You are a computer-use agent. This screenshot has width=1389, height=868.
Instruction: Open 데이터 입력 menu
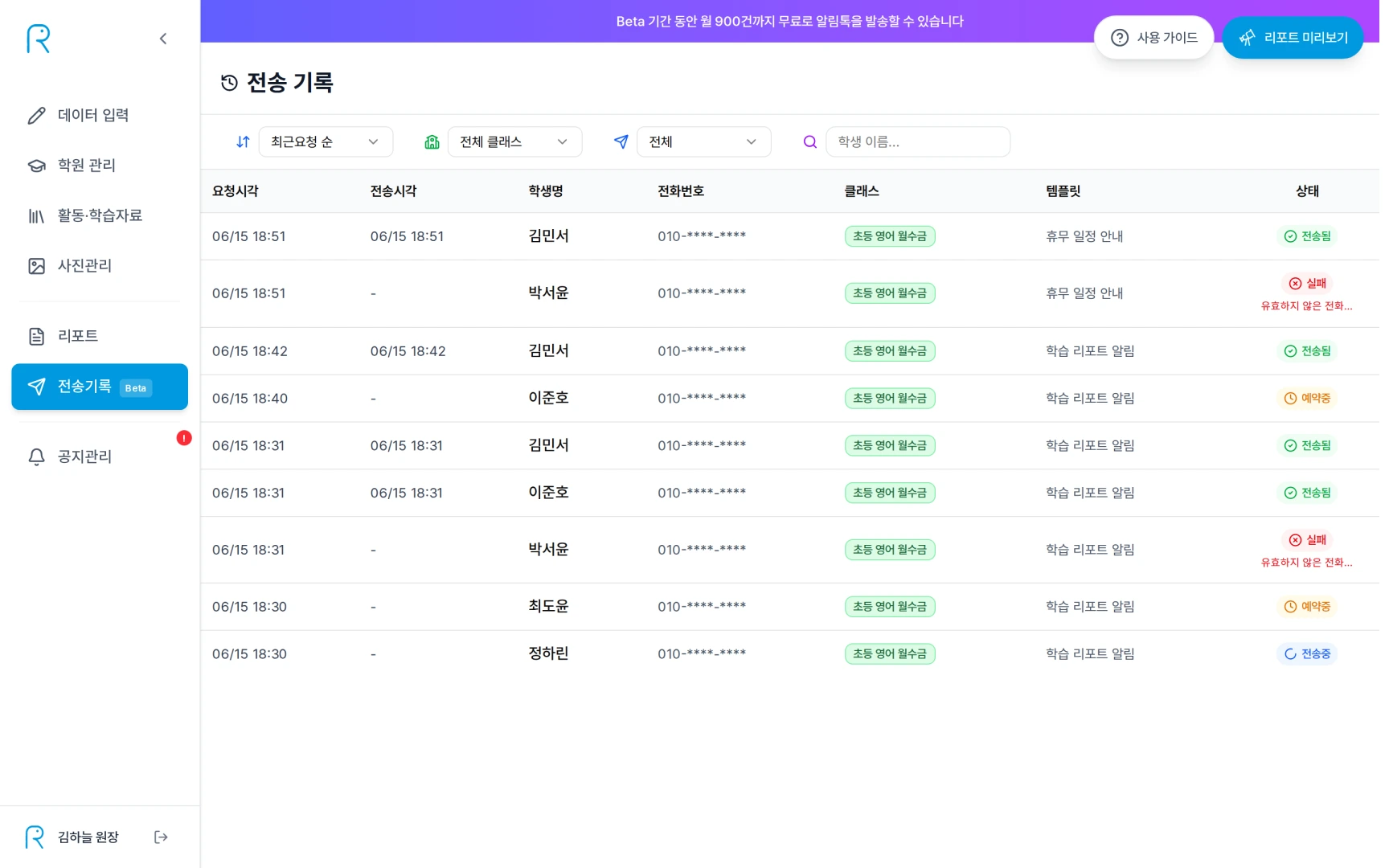point(100,116)
